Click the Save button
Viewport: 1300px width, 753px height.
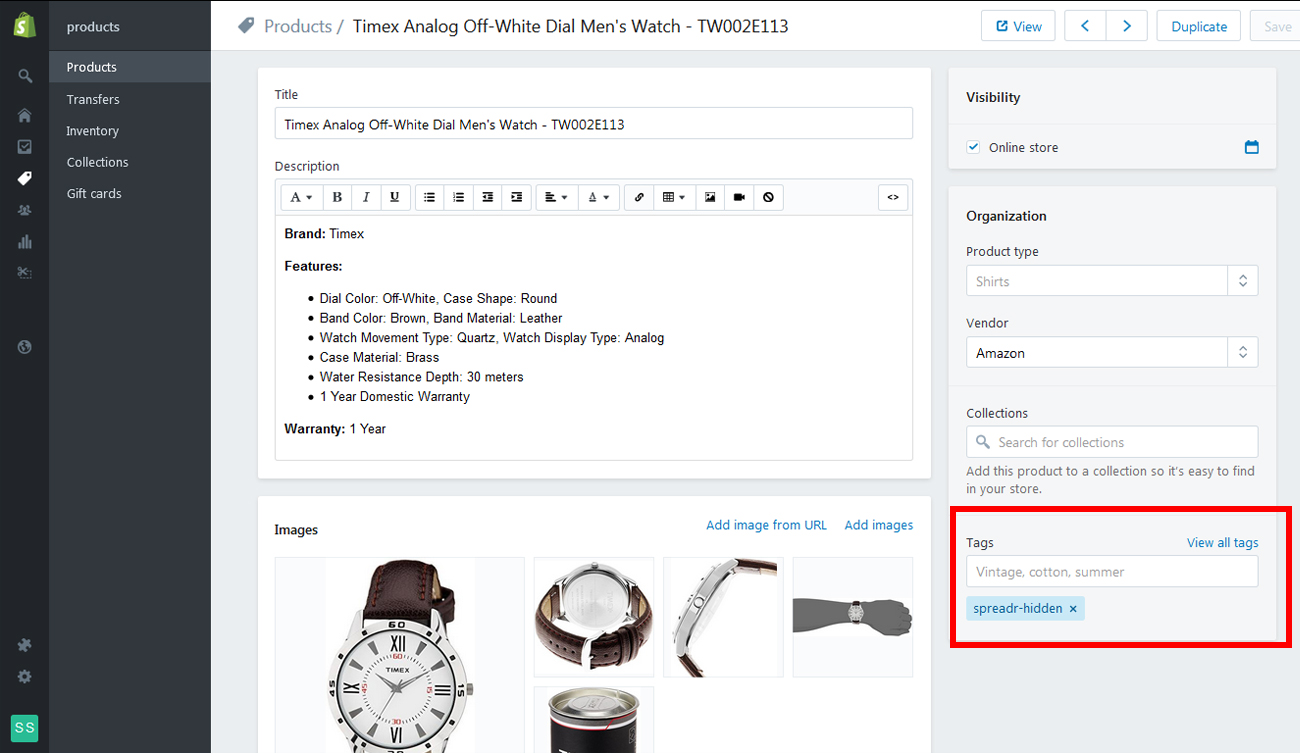coord(1277,26)
